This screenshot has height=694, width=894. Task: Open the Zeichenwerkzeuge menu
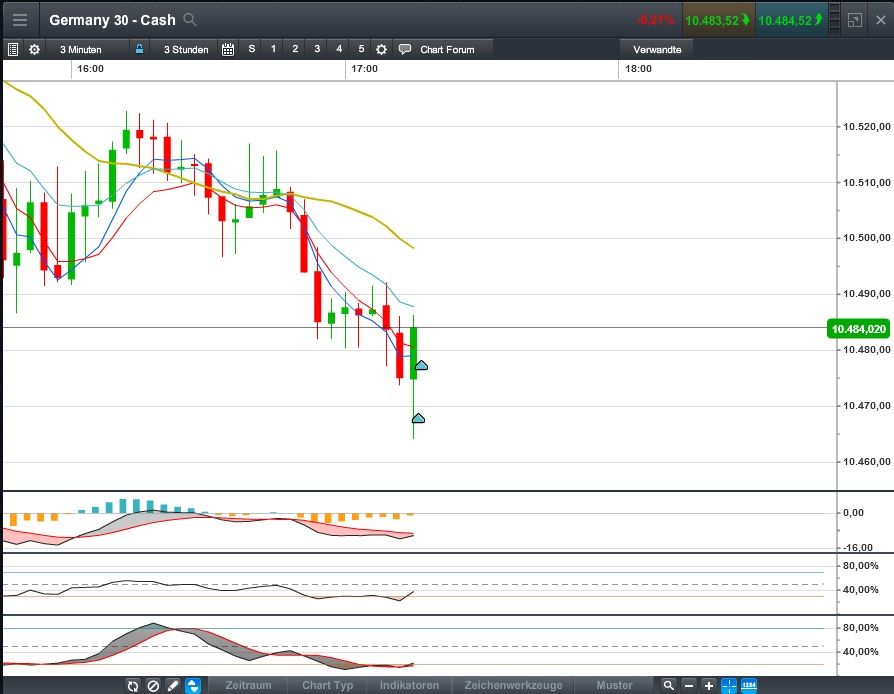(512, 686)
